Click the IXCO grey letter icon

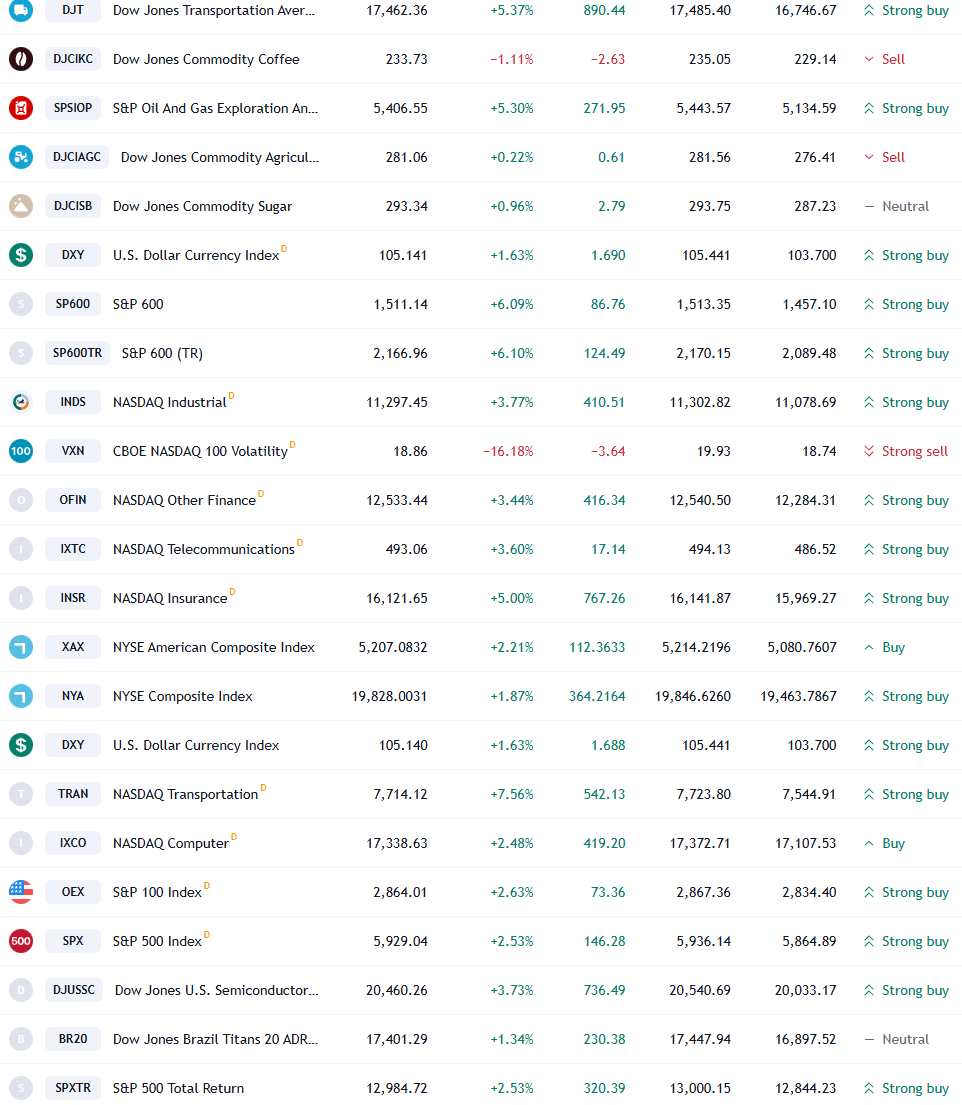21,843
